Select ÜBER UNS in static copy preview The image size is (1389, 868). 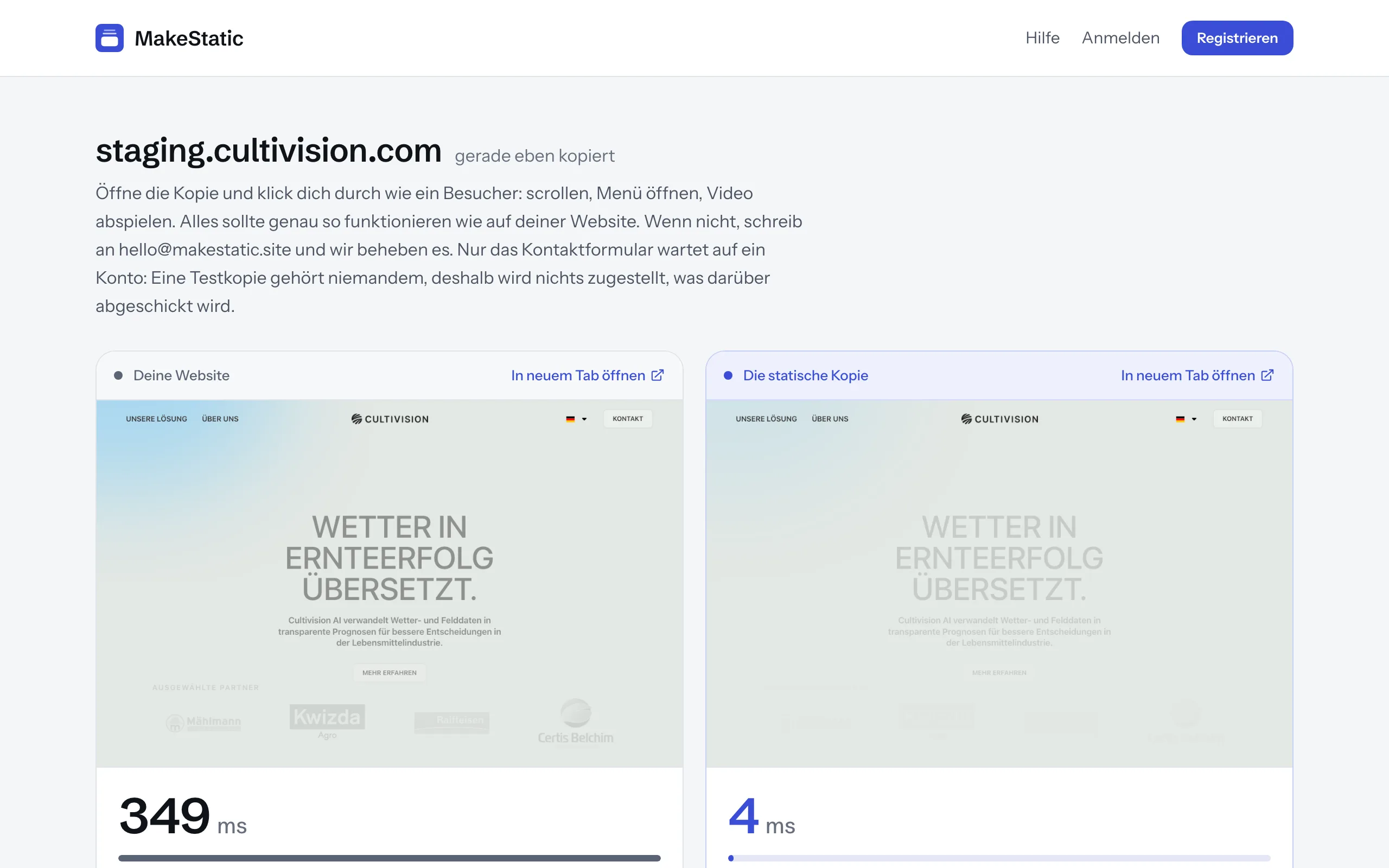tap(830, 418)
